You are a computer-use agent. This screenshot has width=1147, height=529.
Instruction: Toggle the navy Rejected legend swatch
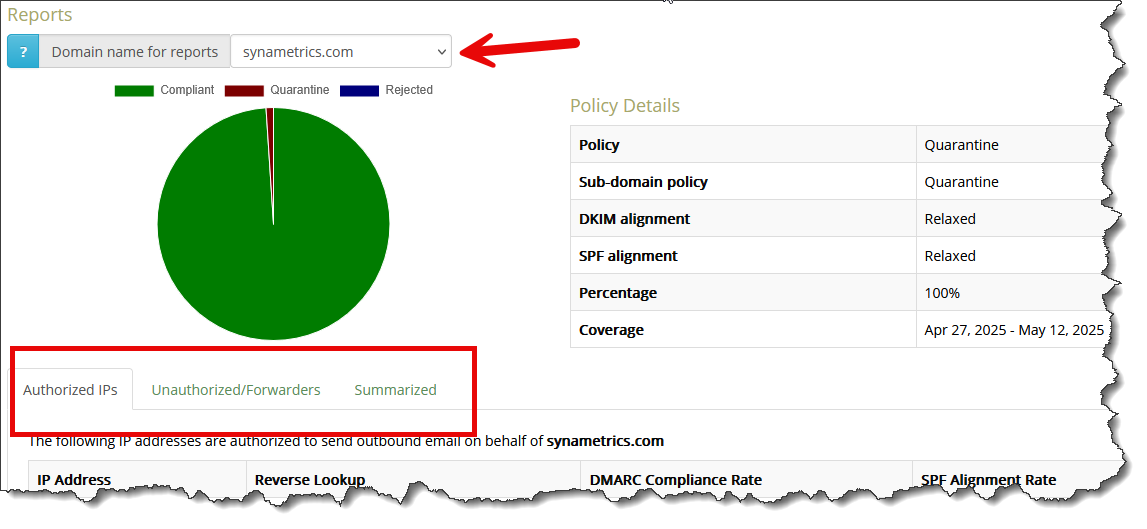point(359,90)
